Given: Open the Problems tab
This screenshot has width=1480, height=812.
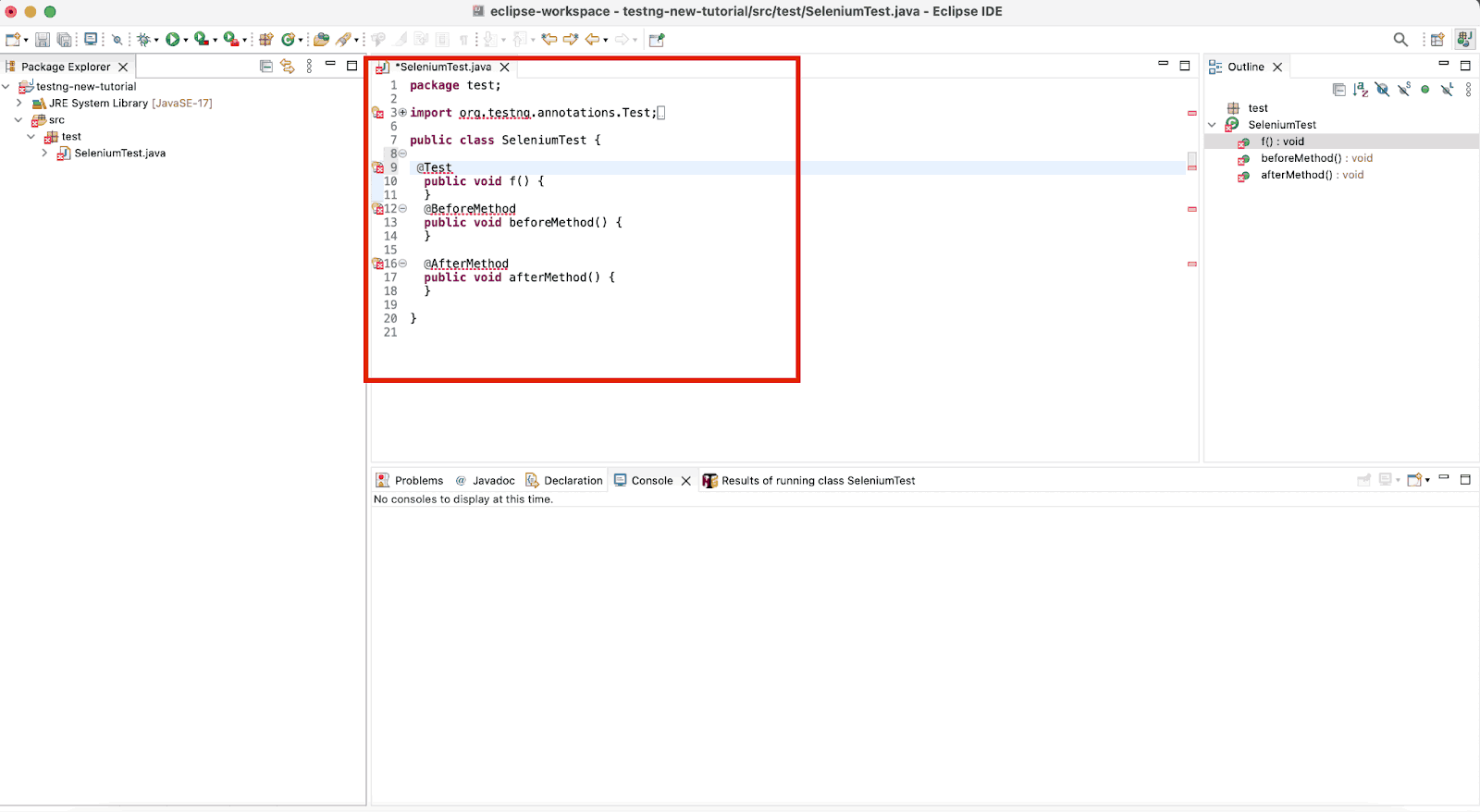Looking at the screenshot, I should (x=410, y=481).
